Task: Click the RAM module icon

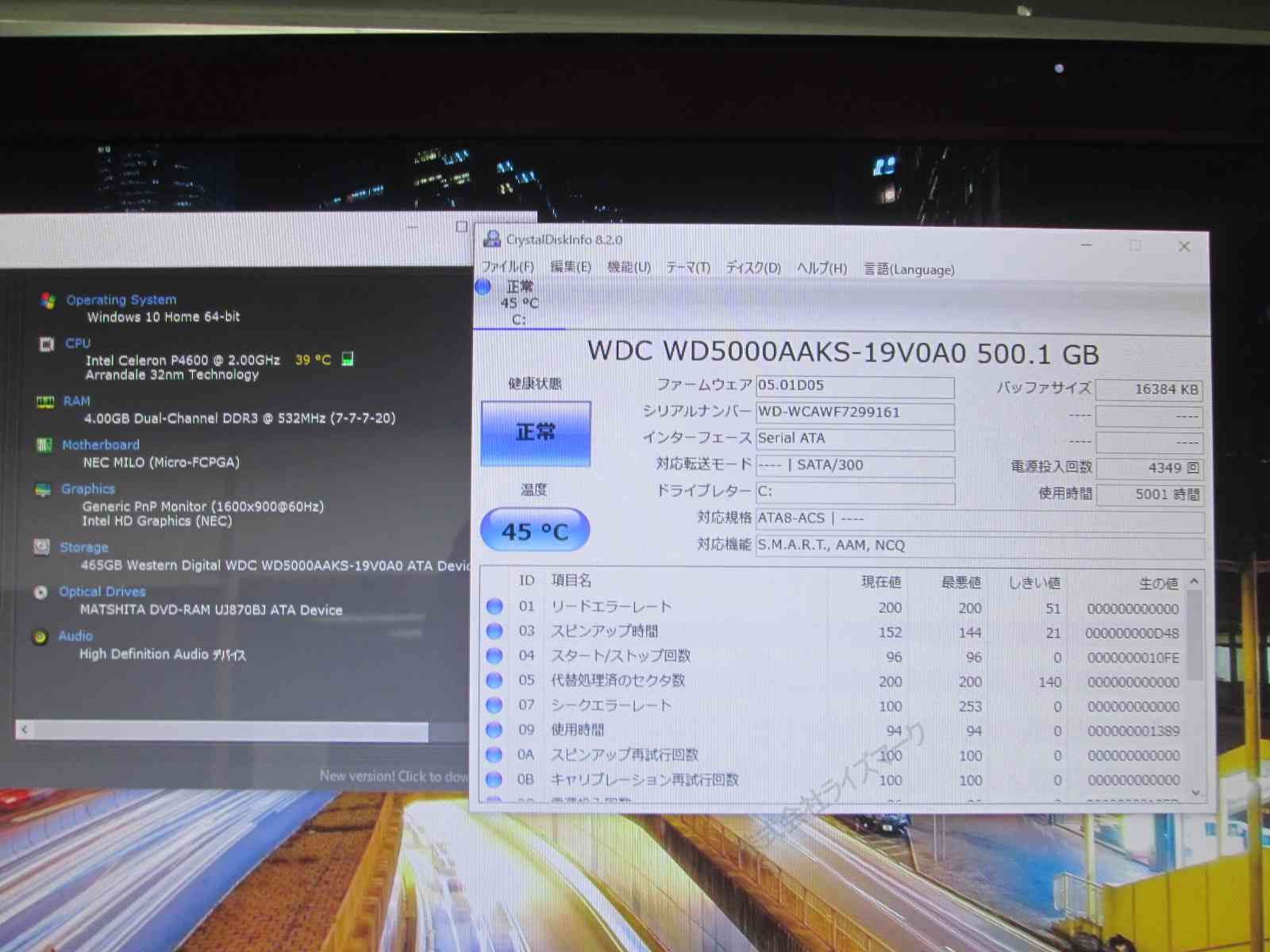Action: [x=45, y=401]
